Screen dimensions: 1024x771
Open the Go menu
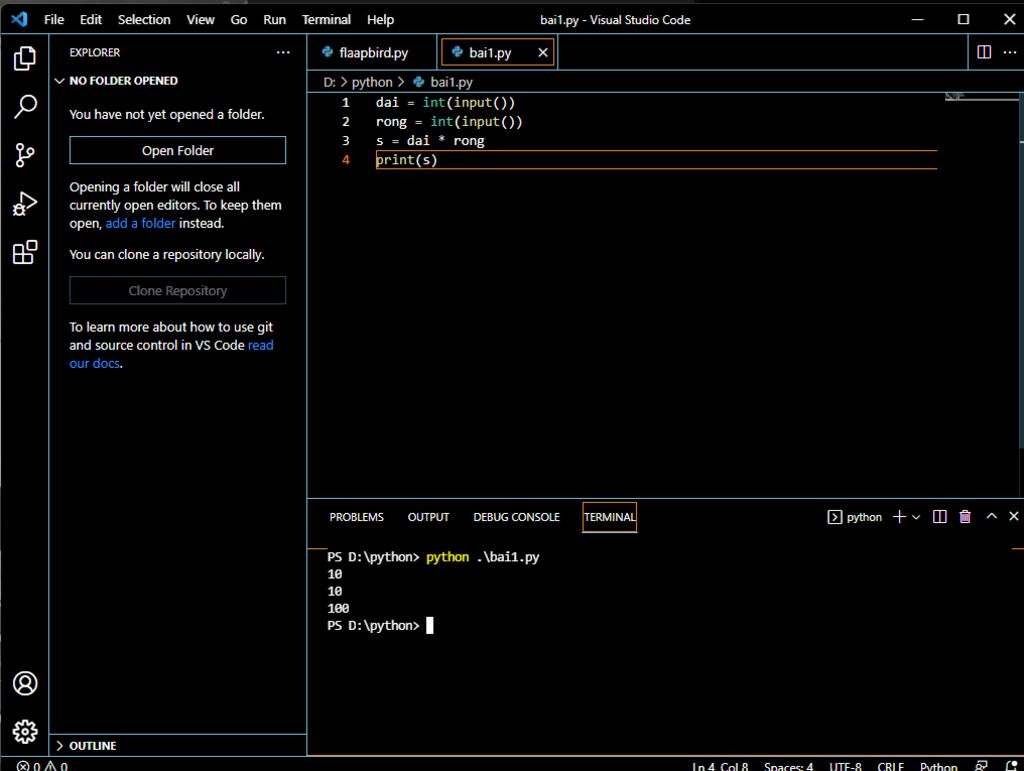(x=238, y=20)
